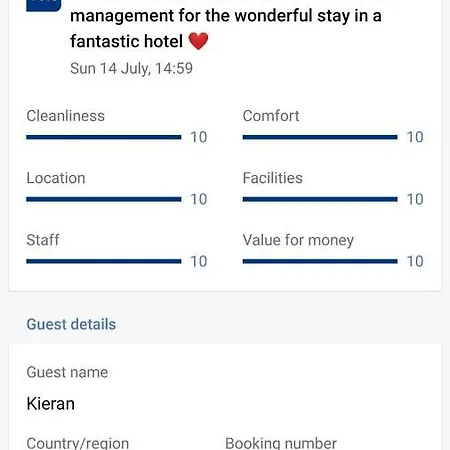Click the Facilities label
The width and height of the screenshot is (450, 450).
click(272, 178)
